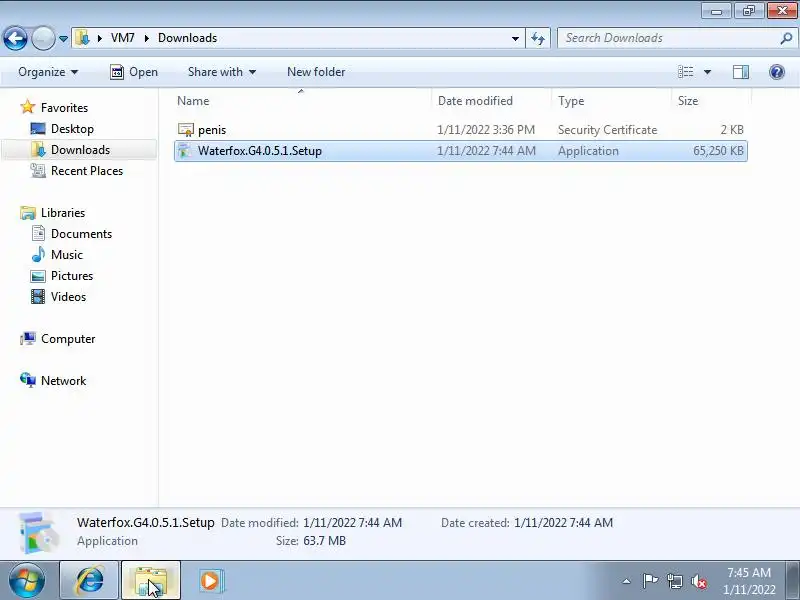Click the Security Certificate type cell

click(607, 130)
